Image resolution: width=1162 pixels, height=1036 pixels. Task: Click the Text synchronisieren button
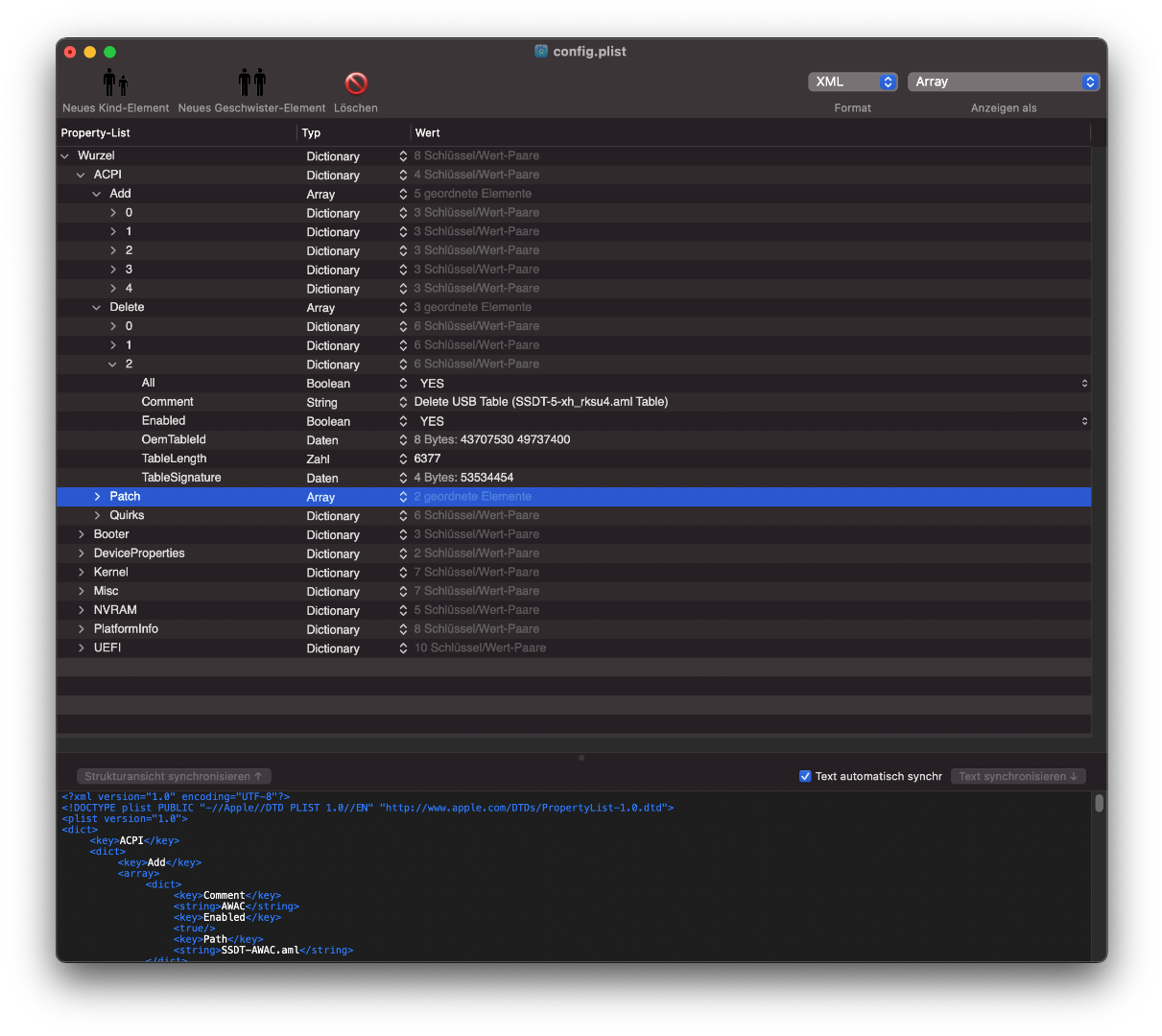tap(1017, 776)
